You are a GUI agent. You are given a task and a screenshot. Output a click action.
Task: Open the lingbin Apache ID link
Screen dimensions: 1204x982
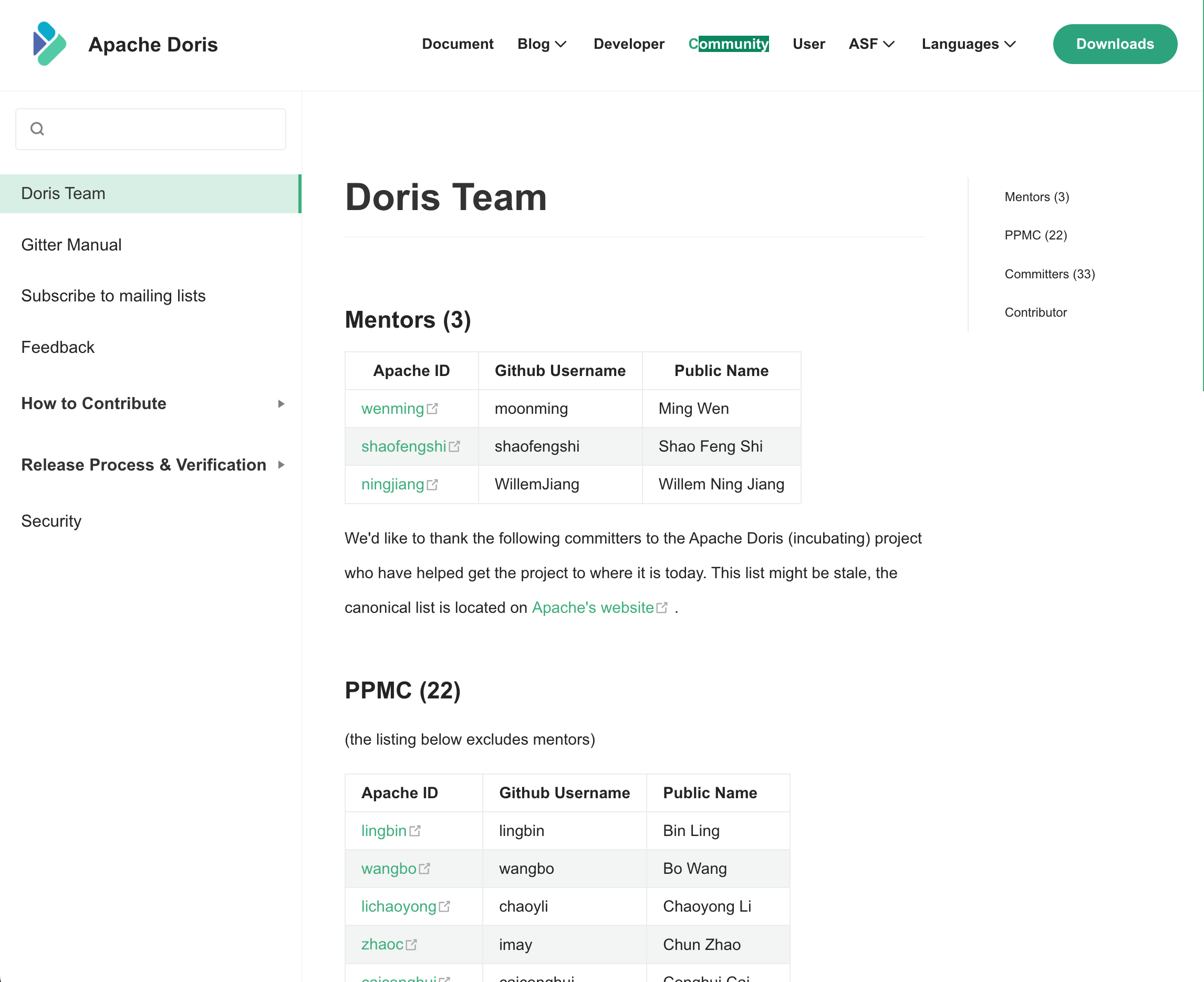pyautogui.click(x=383, y=830)
